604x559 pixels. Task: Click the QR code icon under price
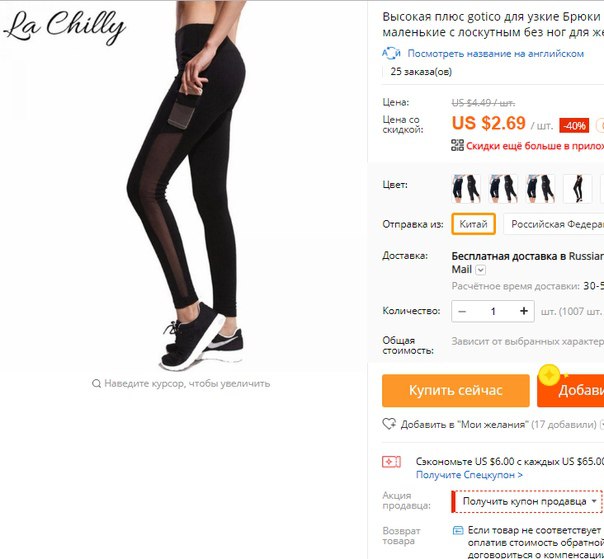click(x=457, y=145)
